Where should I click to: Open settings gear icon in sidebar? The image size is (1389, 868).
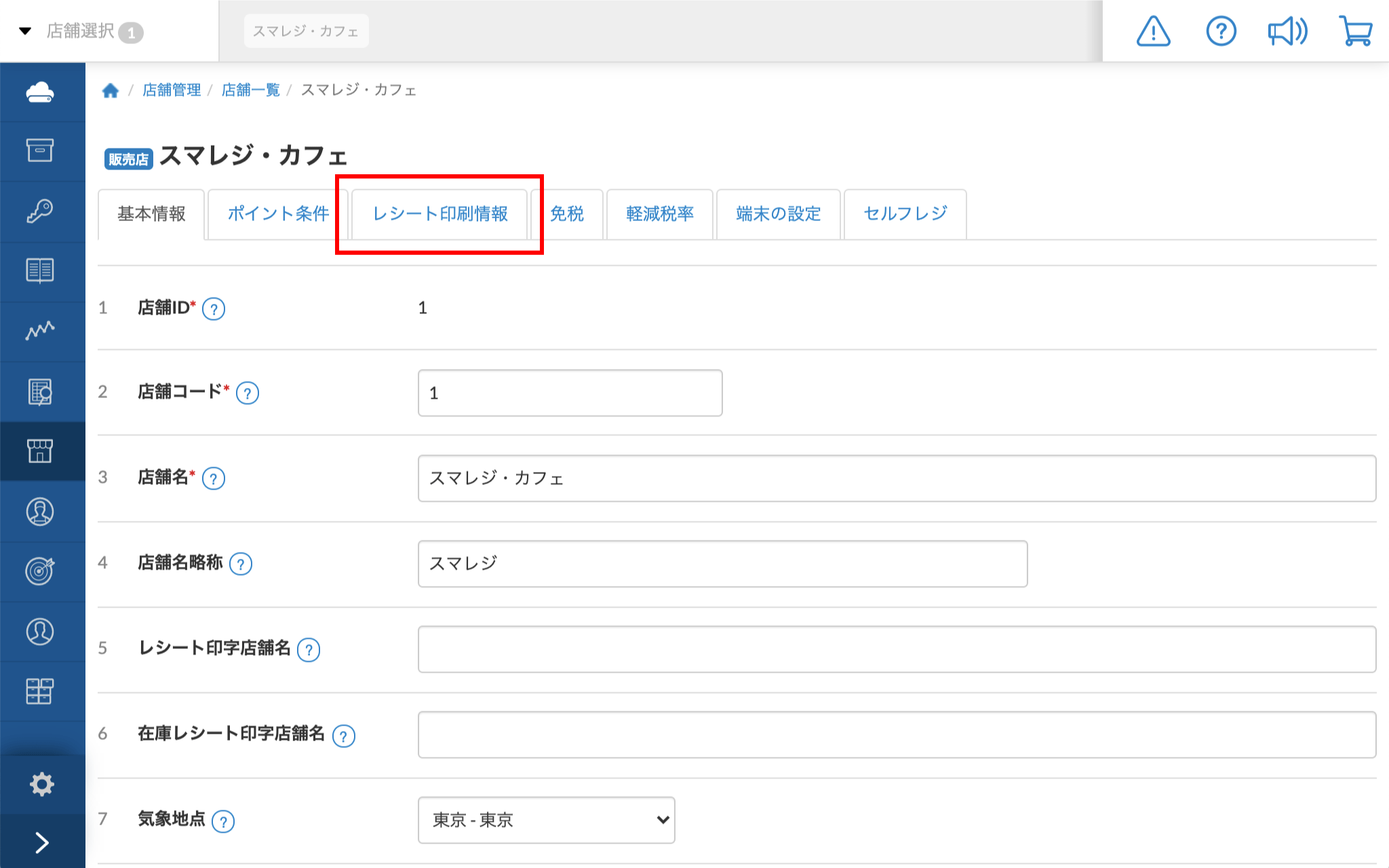(41, 784)
